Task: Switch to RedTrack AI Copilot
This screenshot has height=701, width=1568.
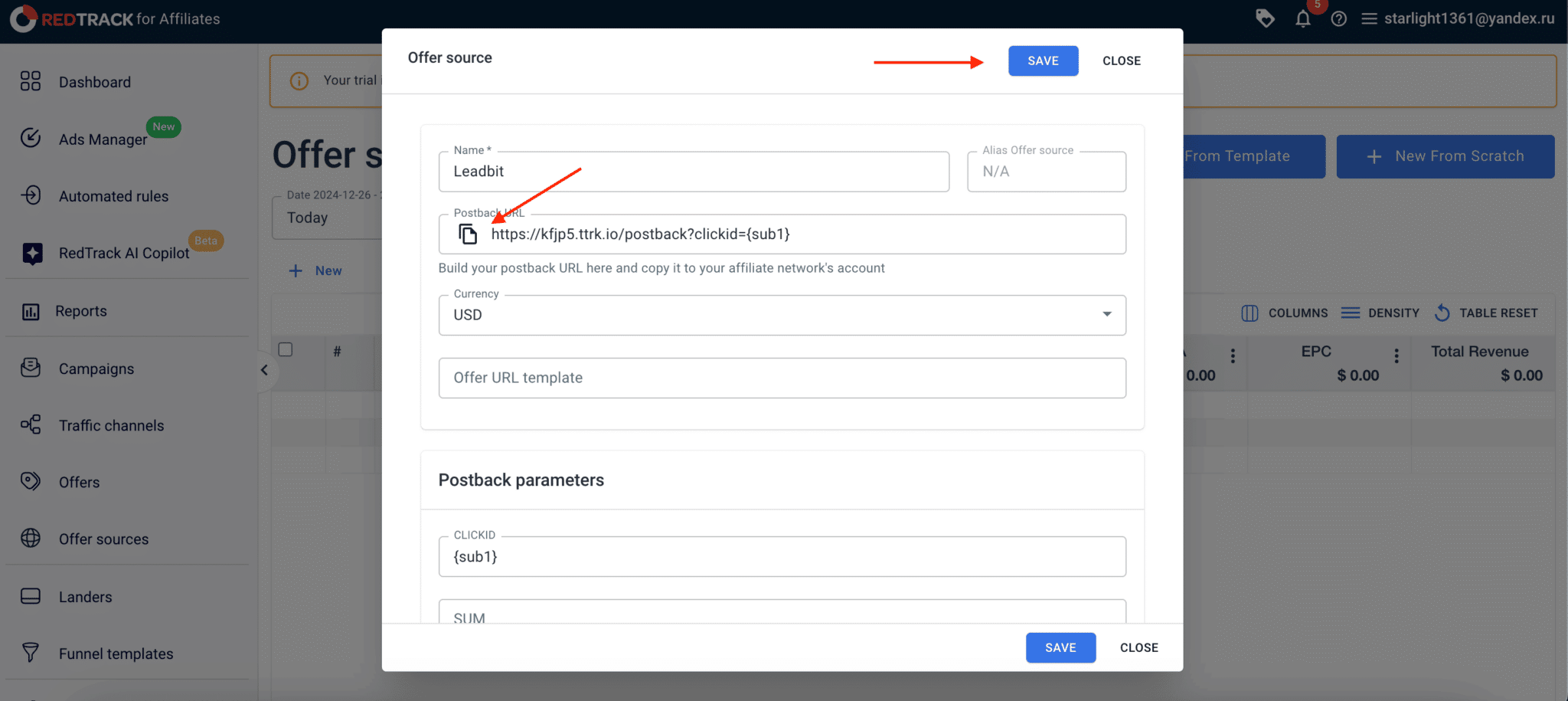Action: pos(122,253)
